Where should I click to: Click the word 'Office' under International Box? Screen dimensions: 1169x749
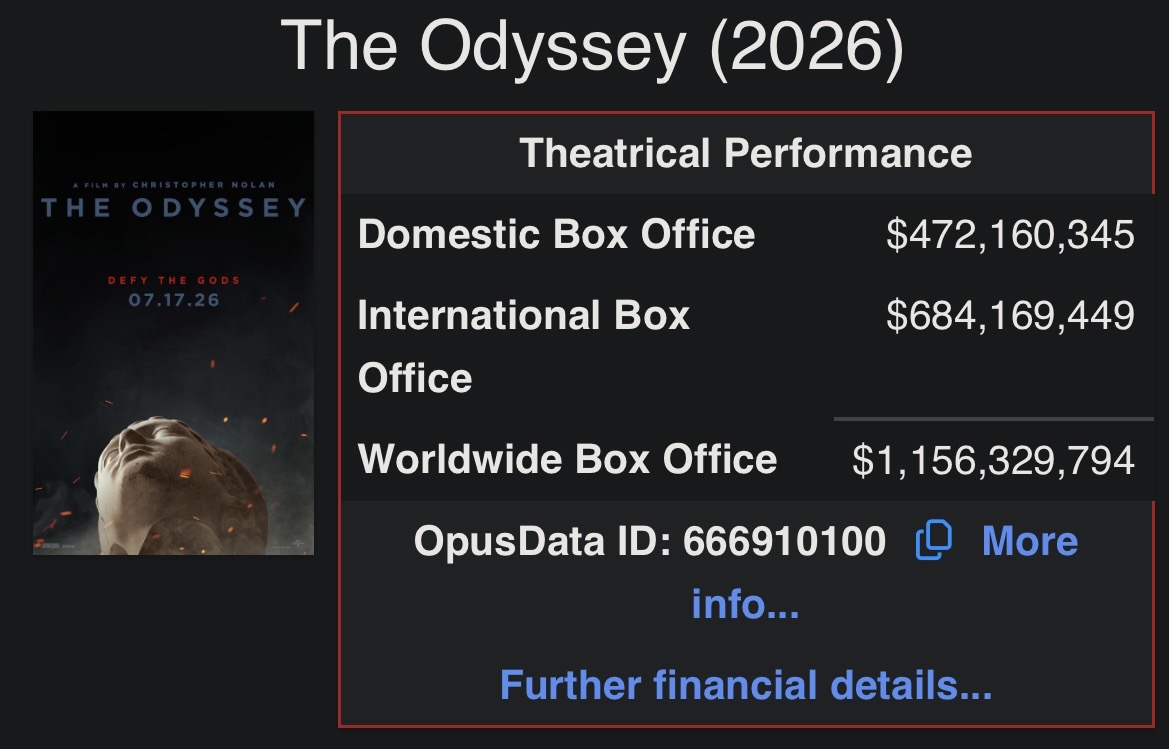coord(415,378)
